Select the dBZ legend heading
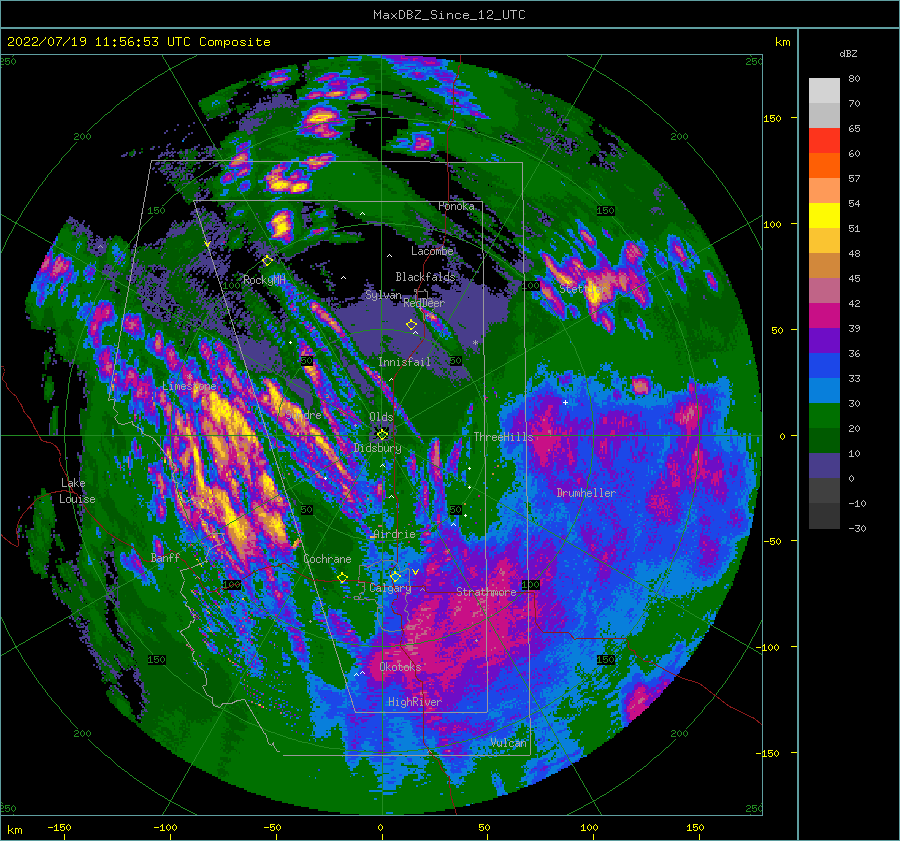 848,54
